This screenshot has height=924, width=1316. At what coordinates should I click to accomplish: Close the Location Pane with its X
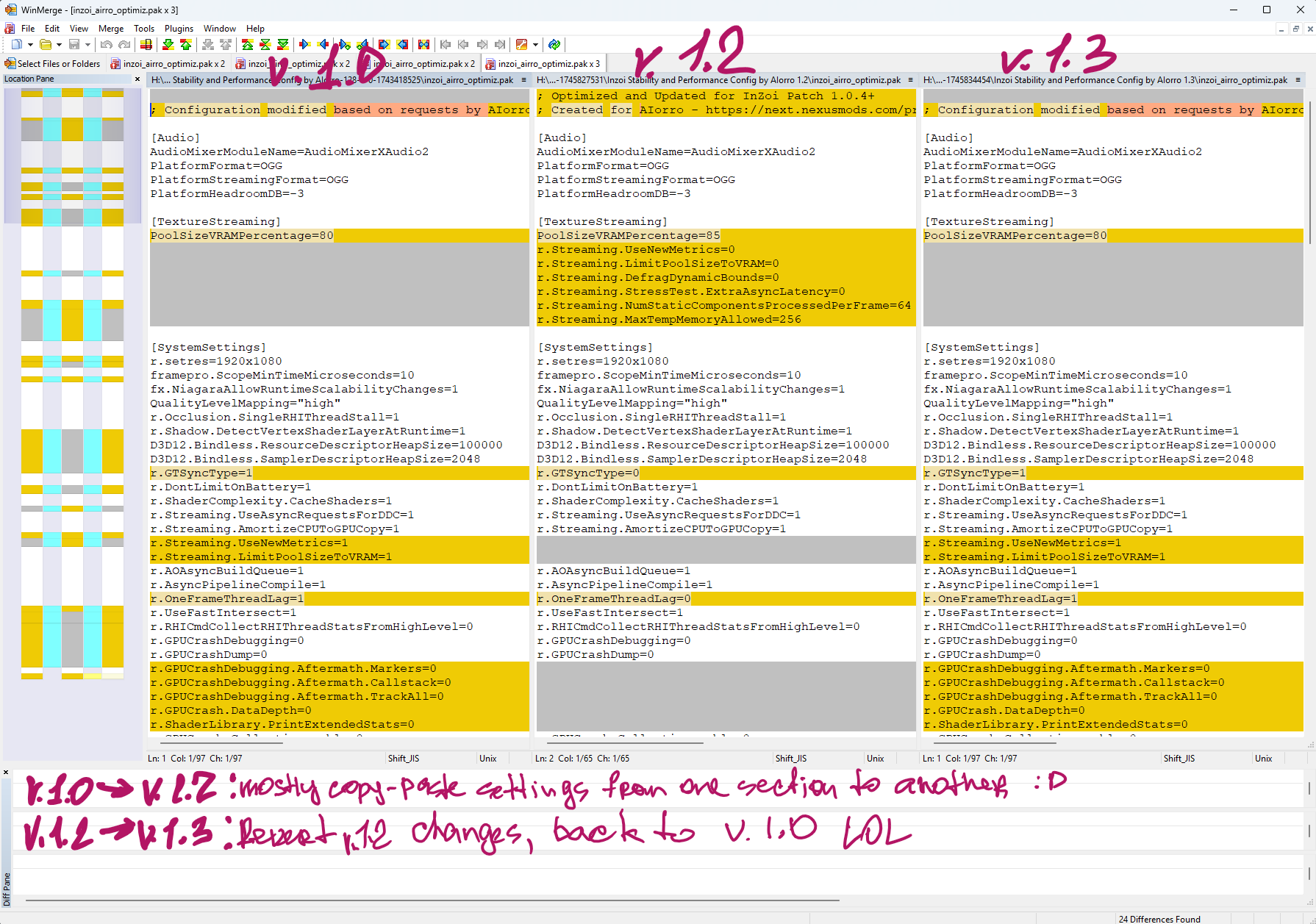[137, 79]
